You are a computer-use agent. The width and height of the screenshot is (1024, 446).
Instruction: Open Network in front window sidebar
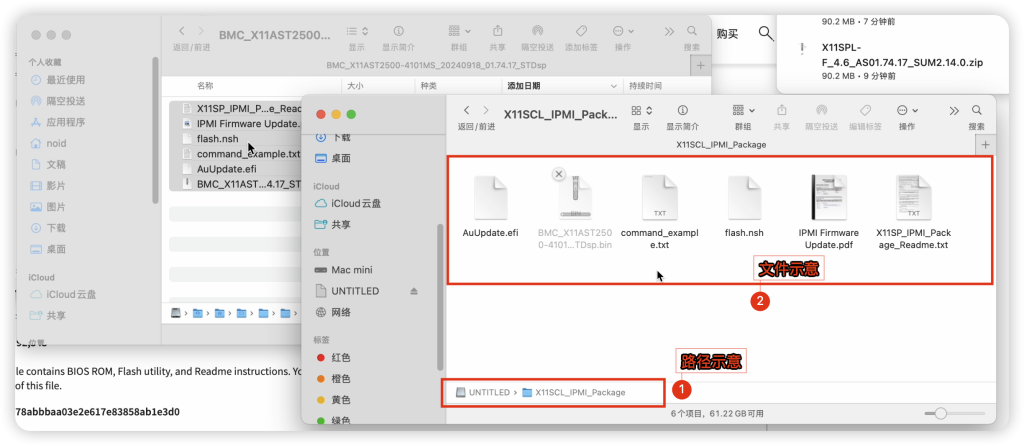click(332, 312)
